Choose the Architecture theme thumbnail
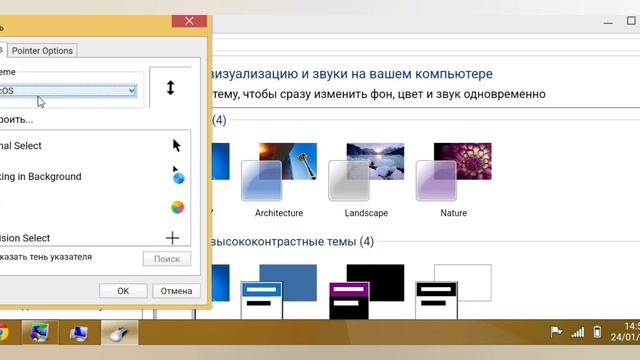640x360 pixels. click(x=279, y=171)
